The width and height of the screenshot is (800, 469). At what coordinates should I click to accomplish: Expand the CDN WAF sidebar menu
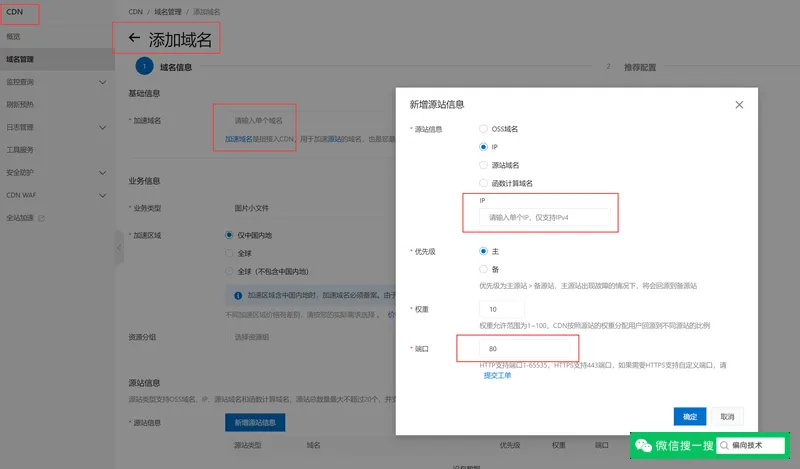point(103,195)
